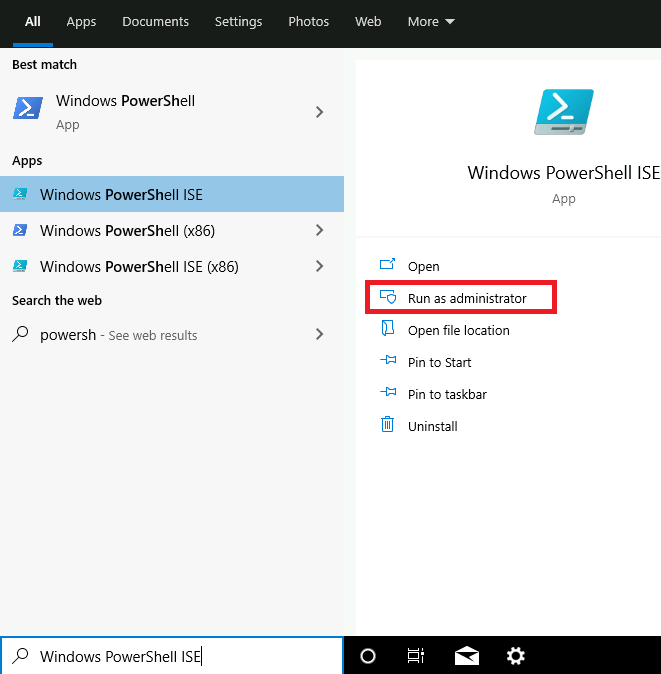Open the Web search tab

tap(368, 21)
